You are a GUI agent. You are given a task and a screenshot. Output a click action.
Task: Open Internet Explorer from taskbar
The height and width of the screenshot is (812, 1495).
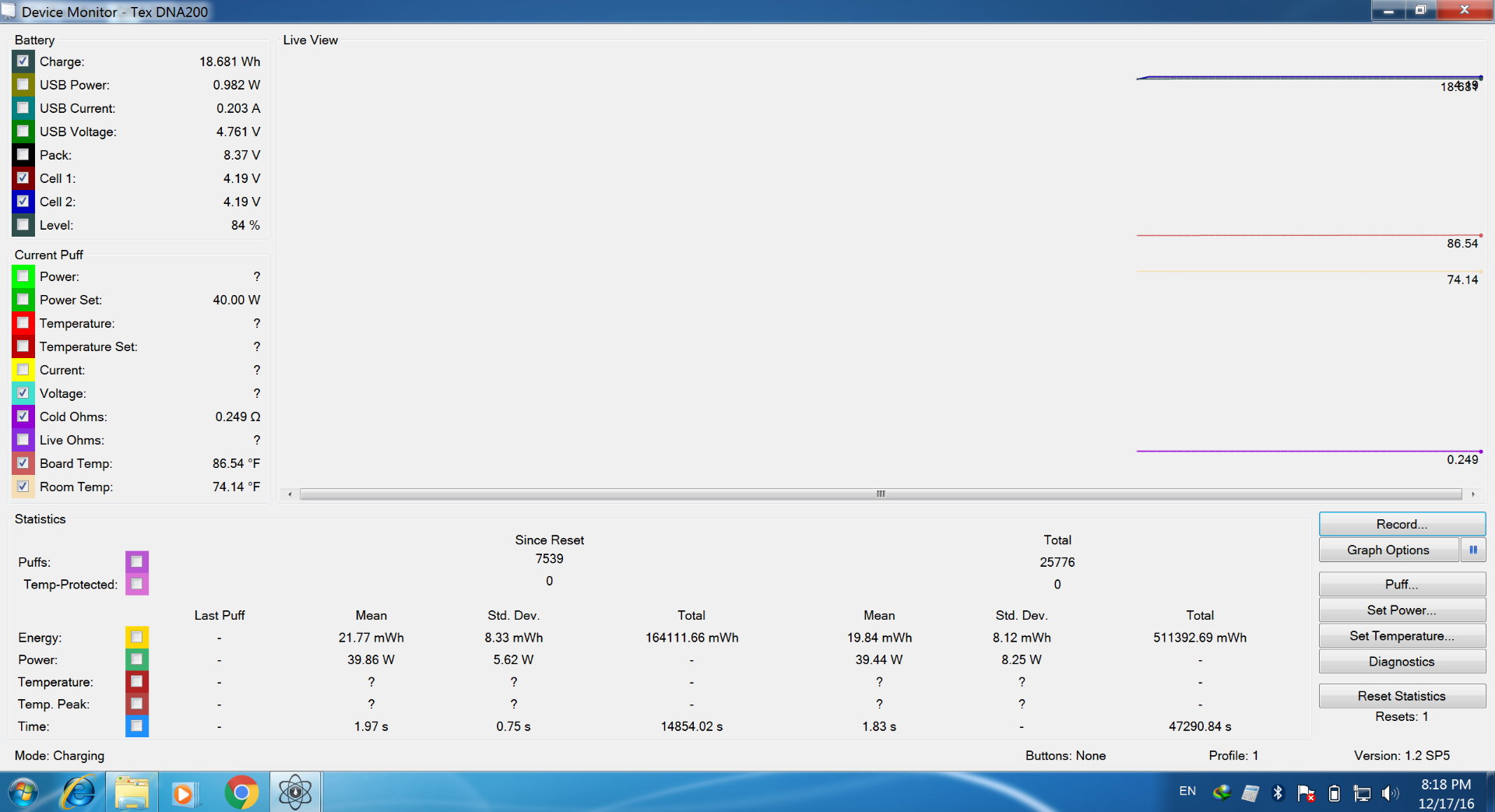pyautogui.click(x=79, y=793)
